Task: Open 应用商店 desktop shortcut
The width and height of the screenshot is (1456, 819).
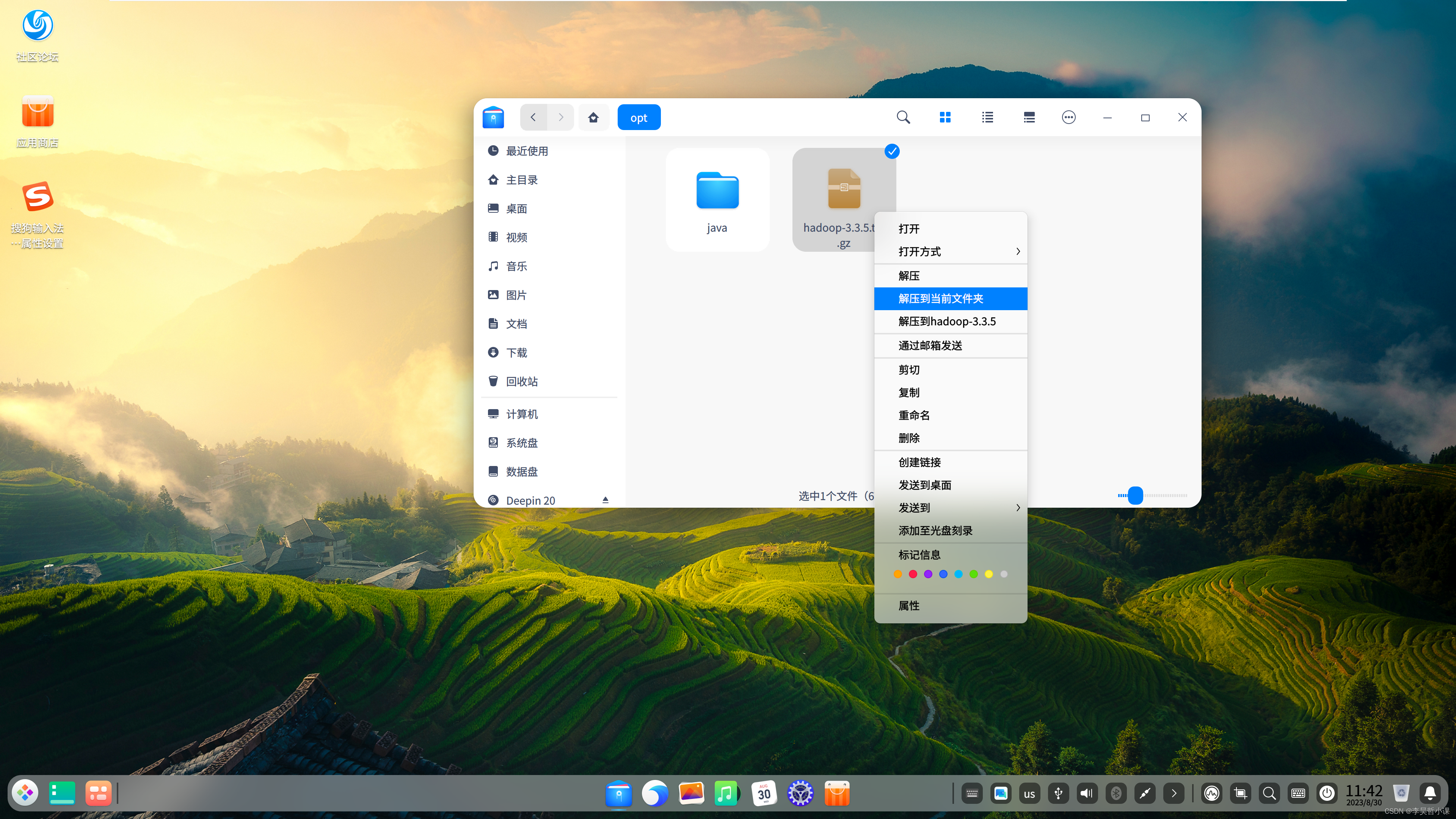Action: (x=38, y=121)
